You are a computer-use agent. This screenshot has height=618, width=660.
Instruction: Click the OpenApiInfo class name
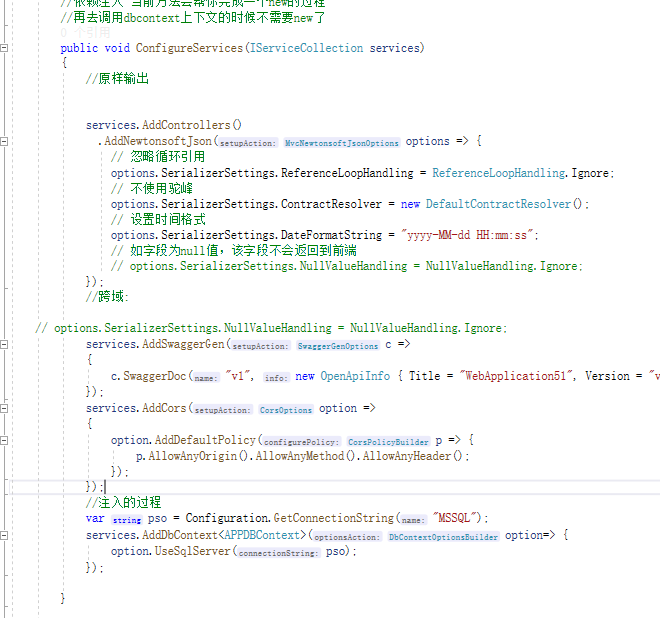[355, 376]
